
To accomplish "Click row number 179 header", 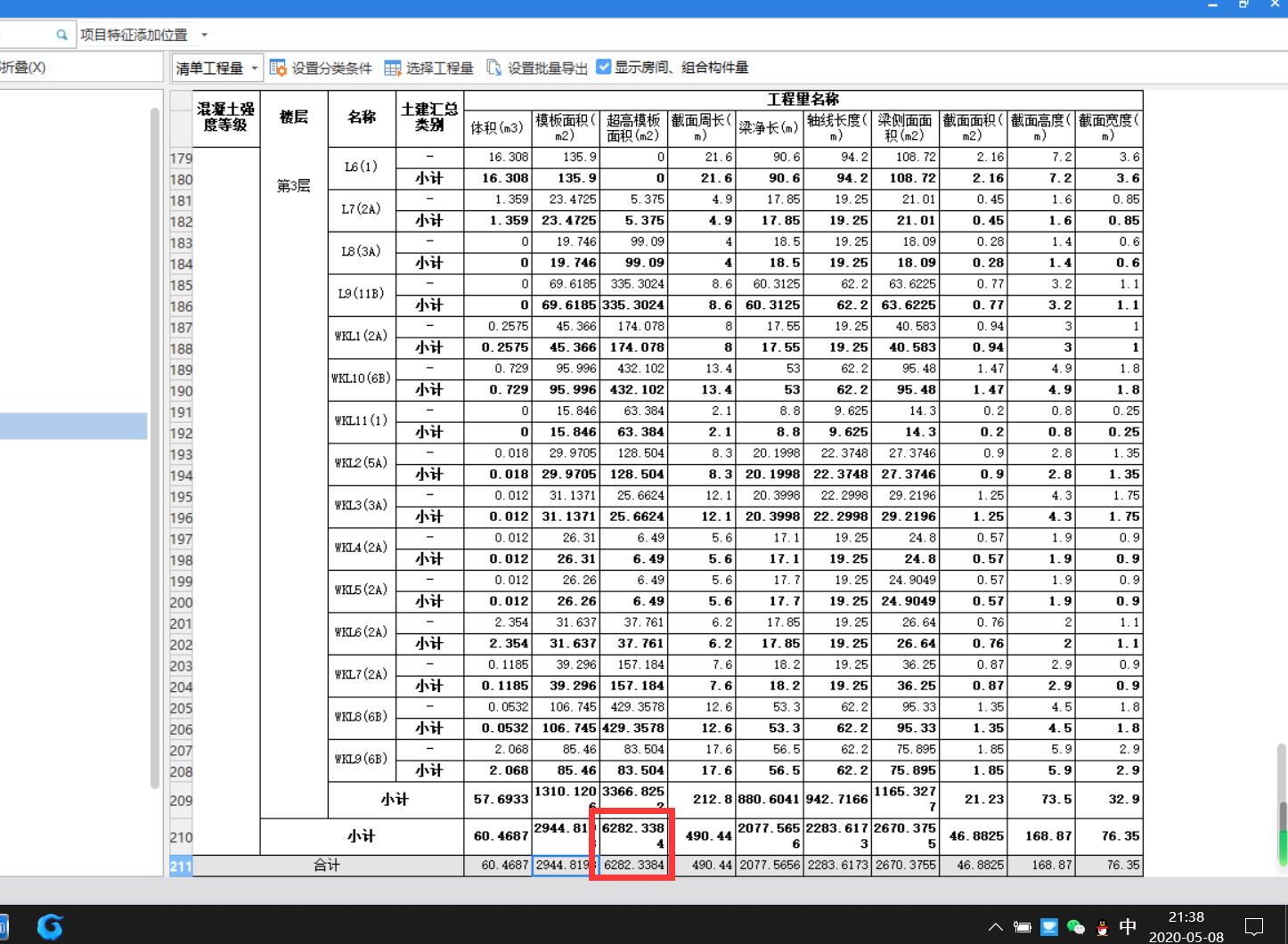I will pos(181,159).
